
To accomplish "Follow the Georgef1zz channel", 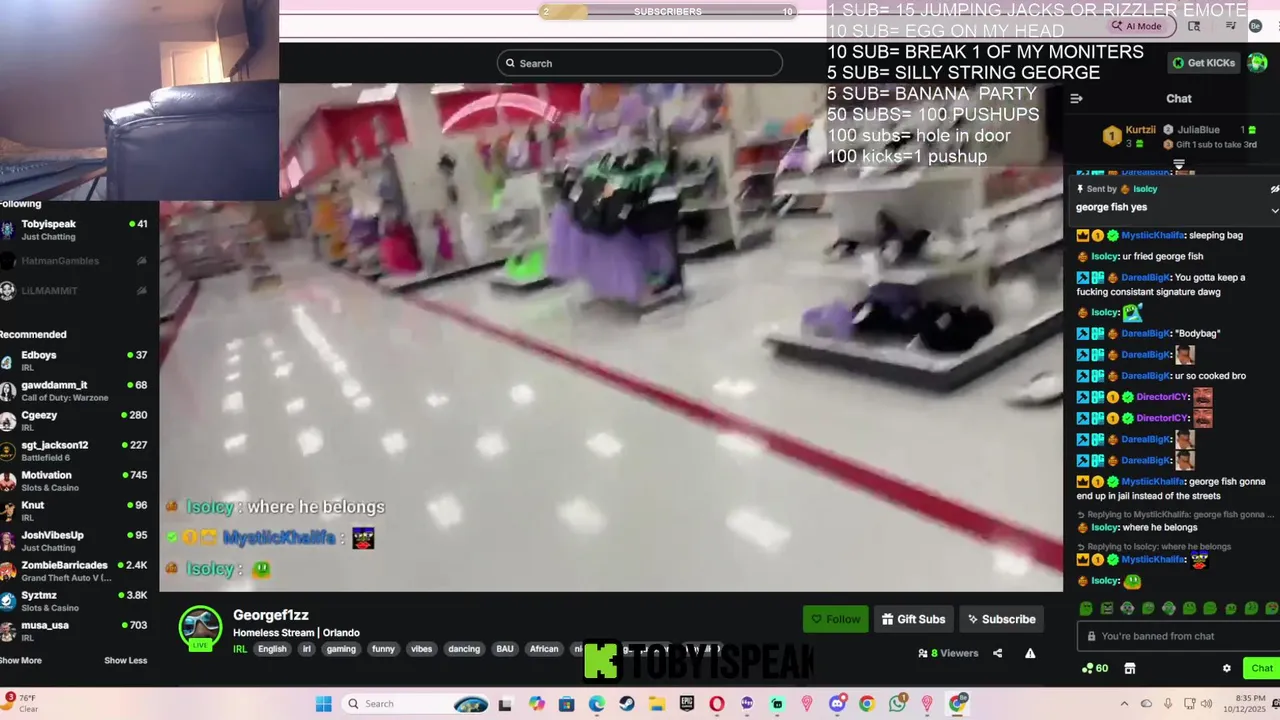I will [836, 619].
